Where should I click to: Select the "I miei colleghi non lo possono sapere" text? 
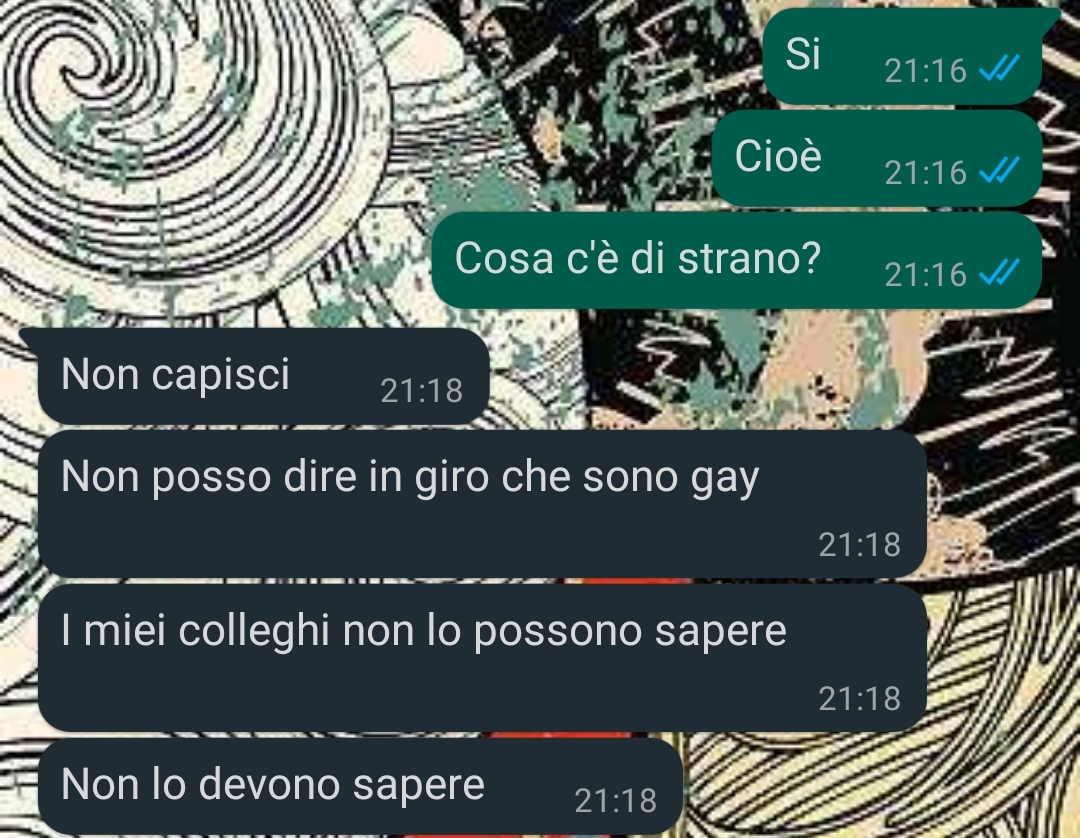pyautogui.click(x=424, y=631)
